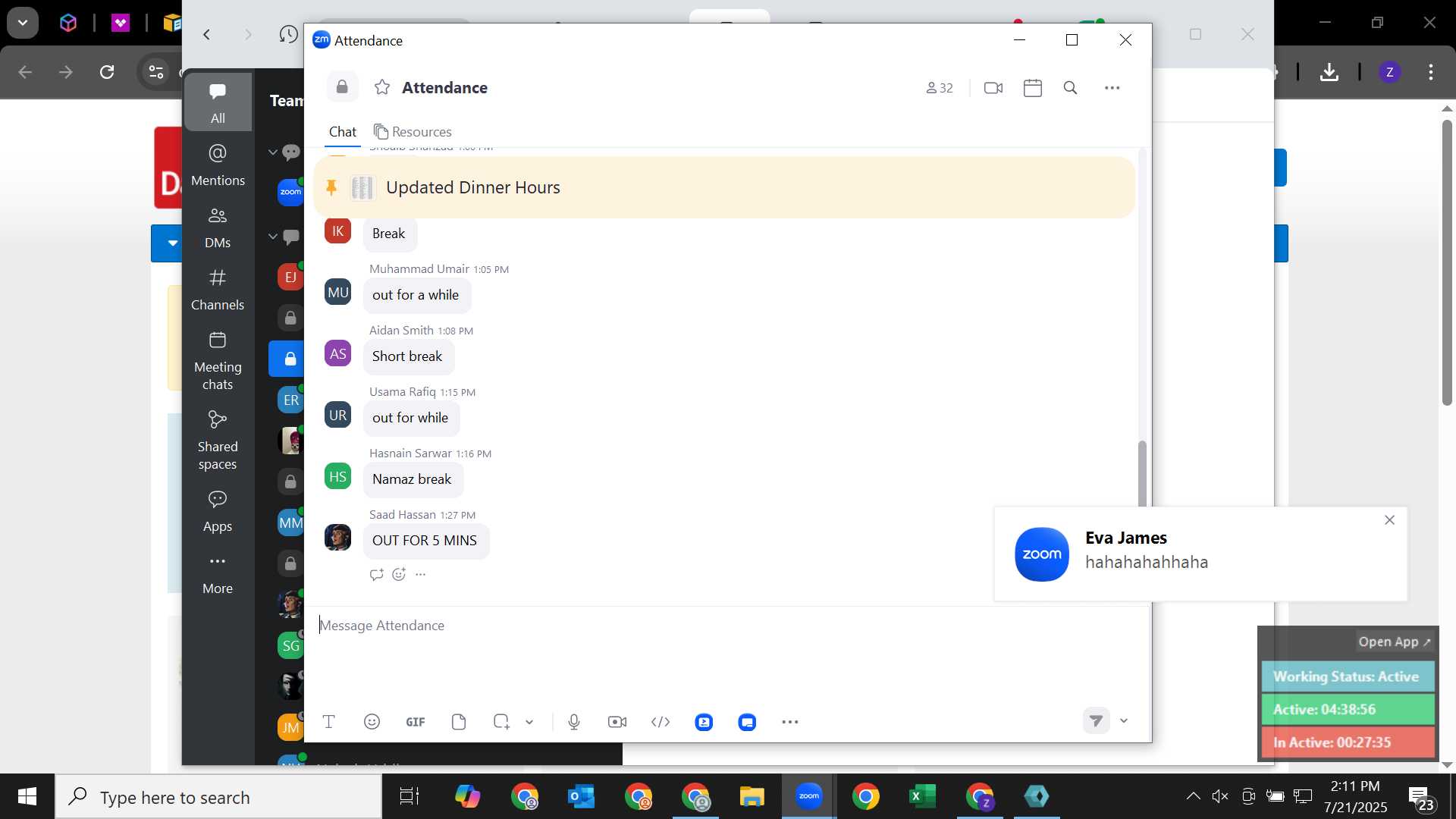
Task: Select All in Zoom chat sidebar
Action: click(218, 102)
